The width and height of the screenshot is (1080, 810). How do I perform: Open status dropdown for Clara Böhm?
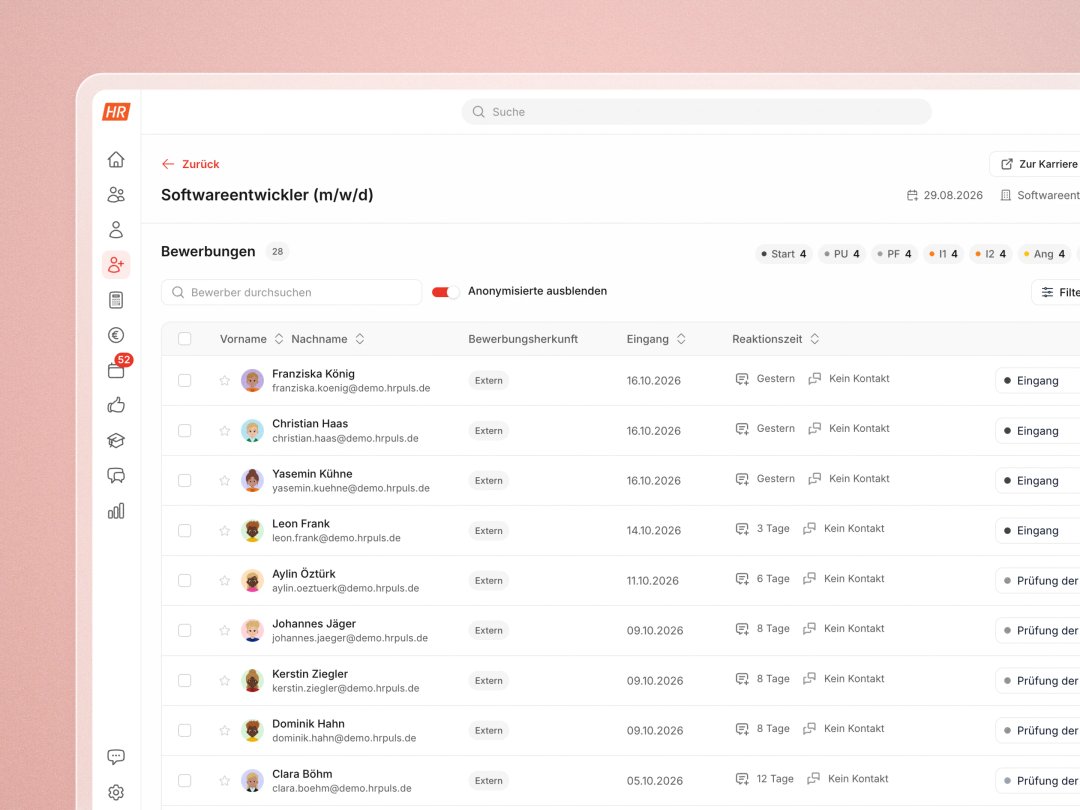click(x=1037, y=780)
